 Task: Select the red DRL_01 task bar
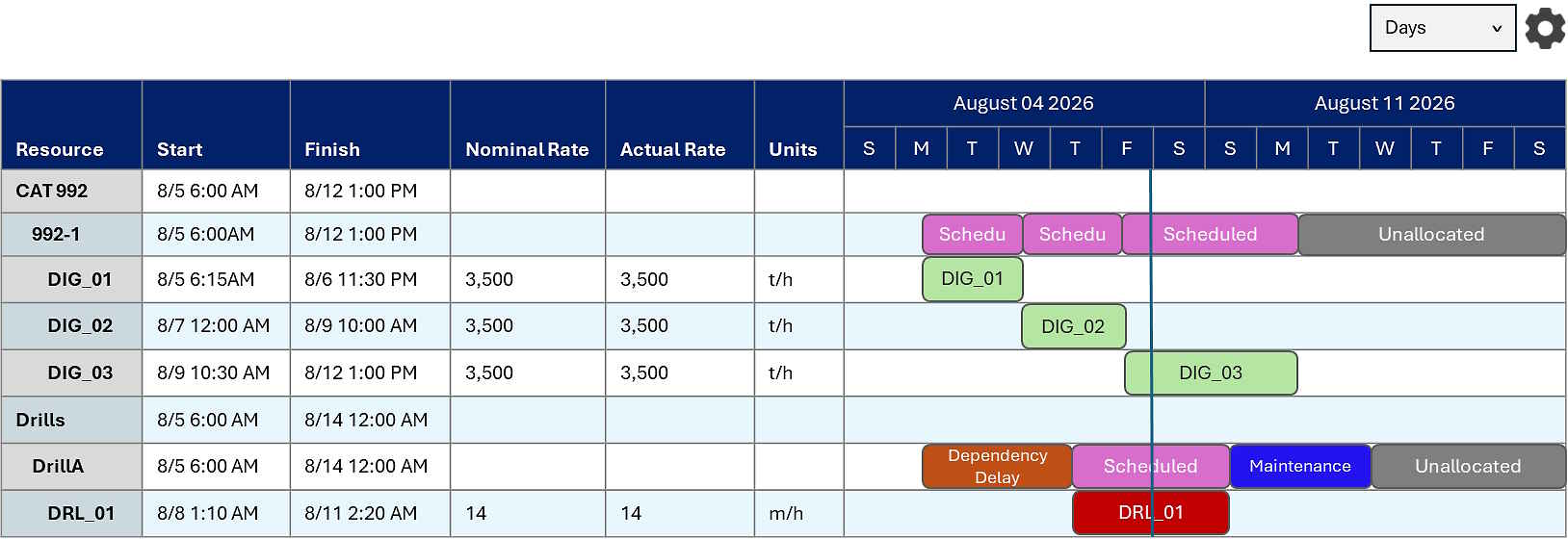[1150, 513]
